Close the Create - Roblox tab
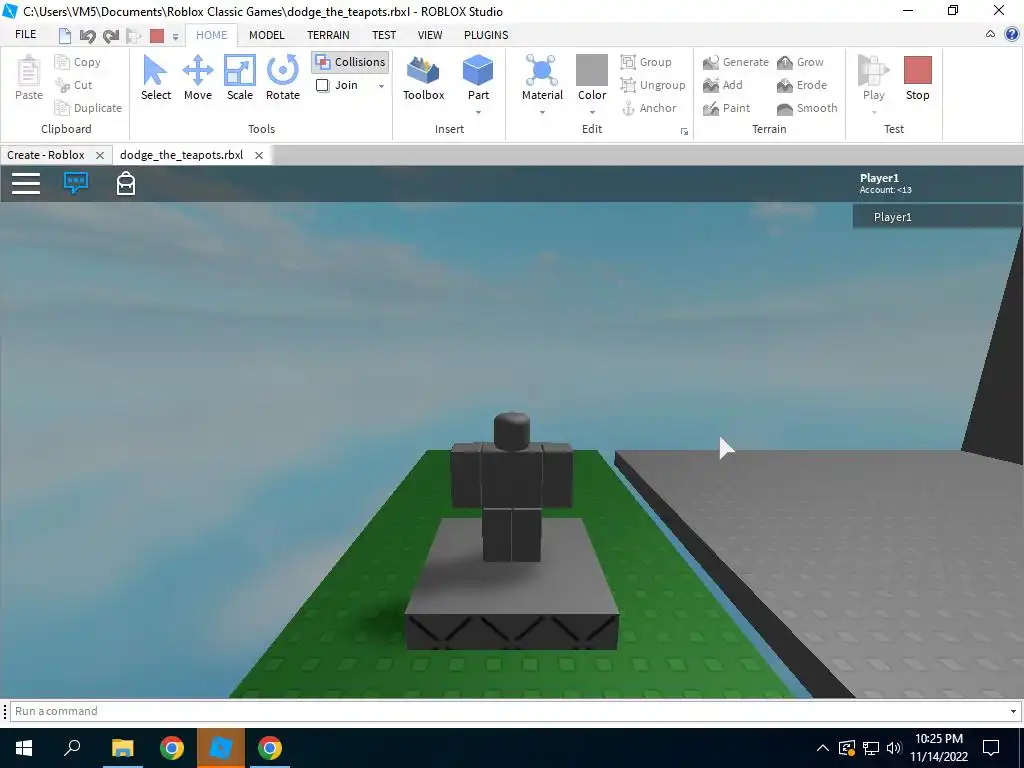The width and height of the screenshot is (1024, 768). pos(99,155)
